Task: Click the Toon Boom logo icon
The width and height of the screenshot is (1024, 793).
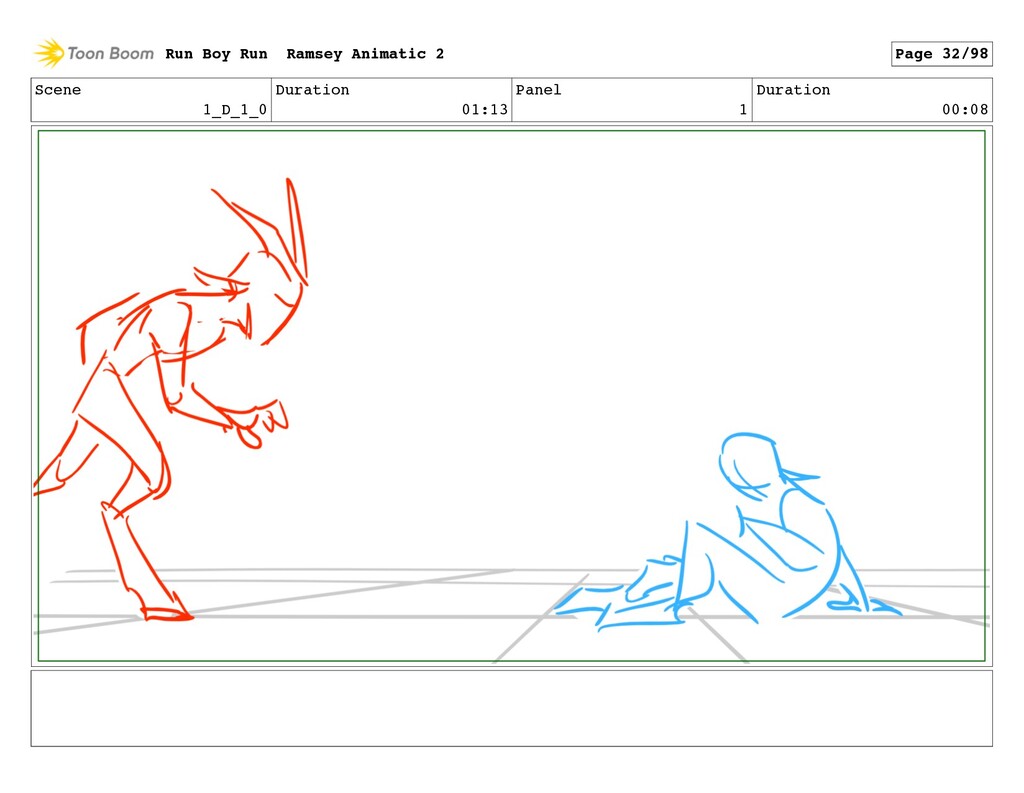Action: (50, 53)
